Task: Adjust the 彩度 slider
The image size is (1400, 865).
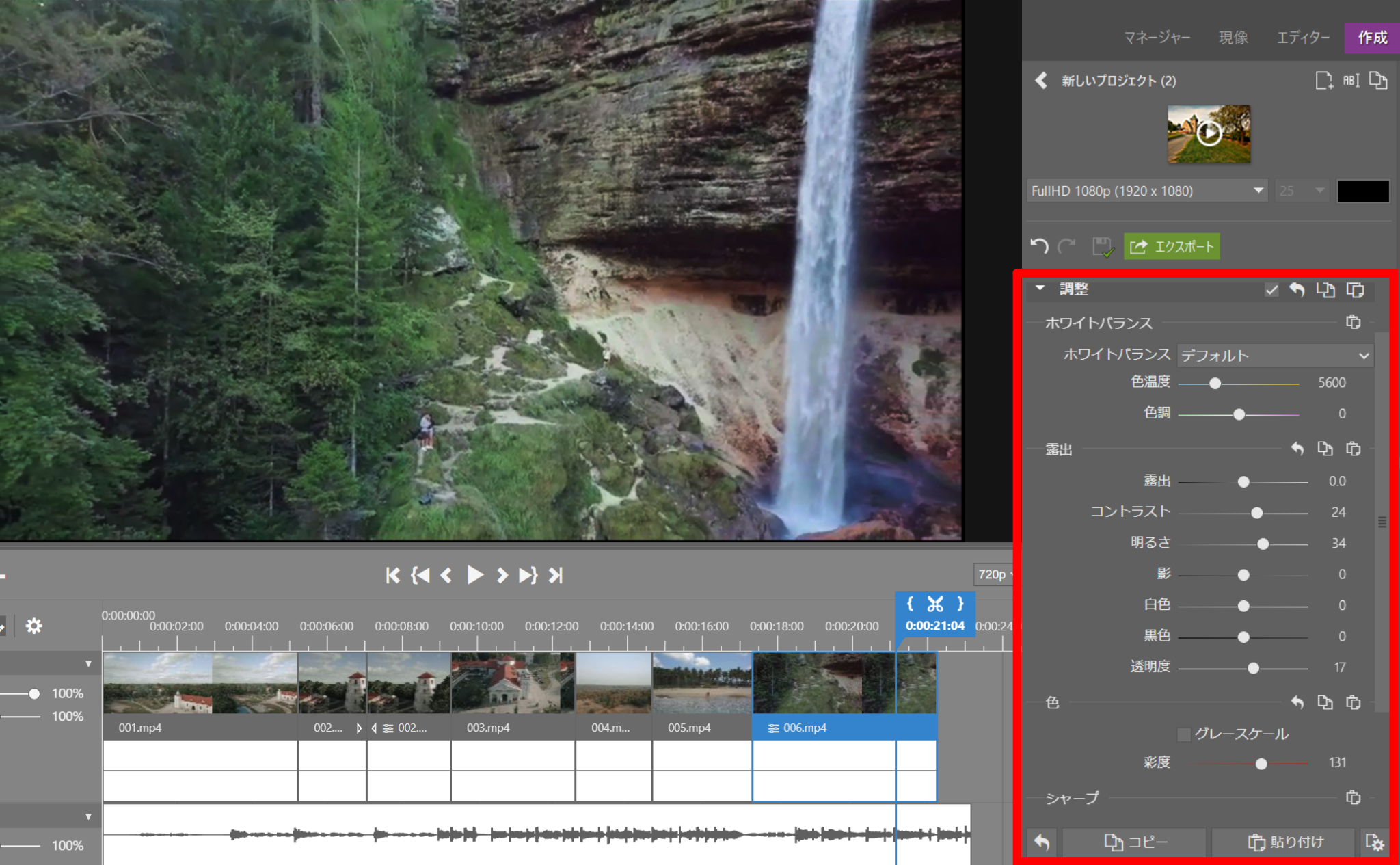Action: click(x=1261, y=764)
